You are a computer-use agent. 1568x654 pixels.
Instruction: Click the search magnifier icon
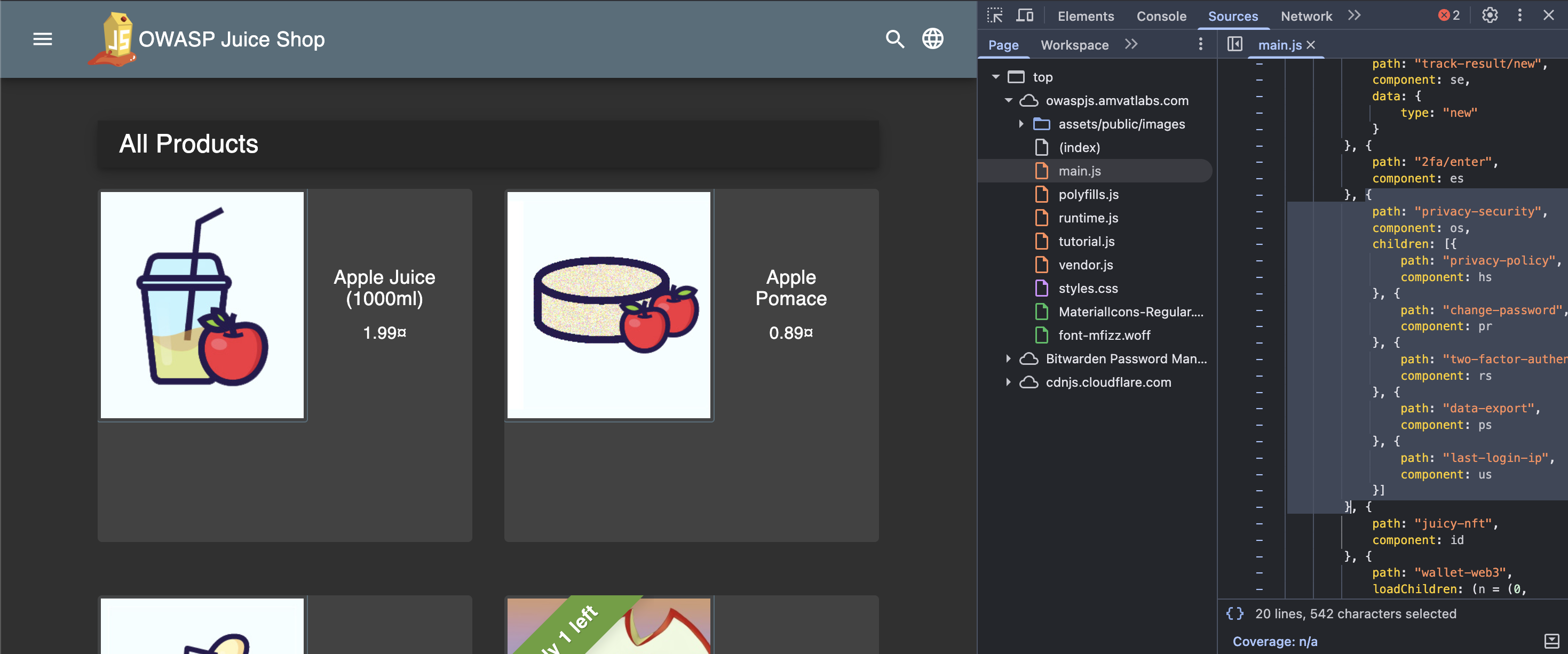point(894,39)
